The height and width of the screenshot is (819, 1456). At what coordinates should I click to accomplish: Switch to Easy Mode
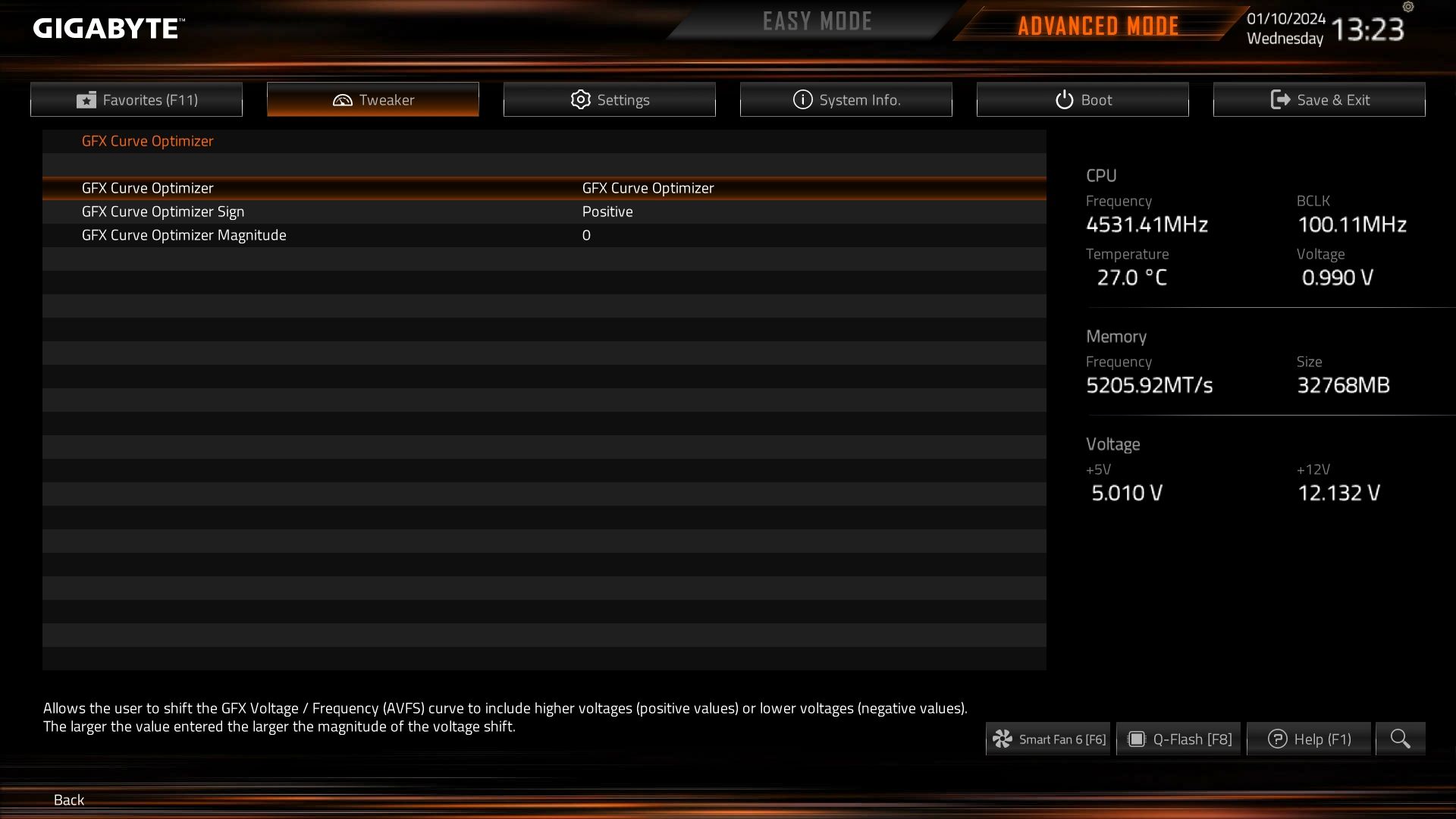817,21
